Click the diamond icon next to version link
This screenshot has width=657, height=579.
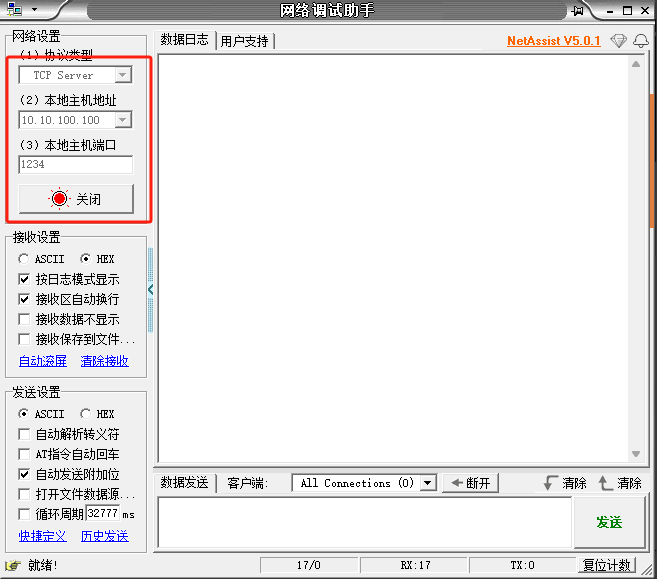pyautogui.click(x=618, y=41)
